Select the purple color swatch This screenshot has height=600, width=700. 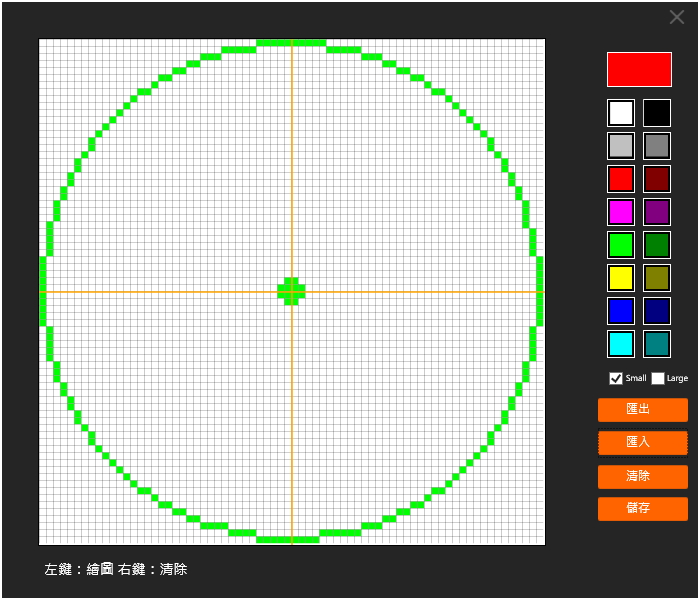coord(657,212)
